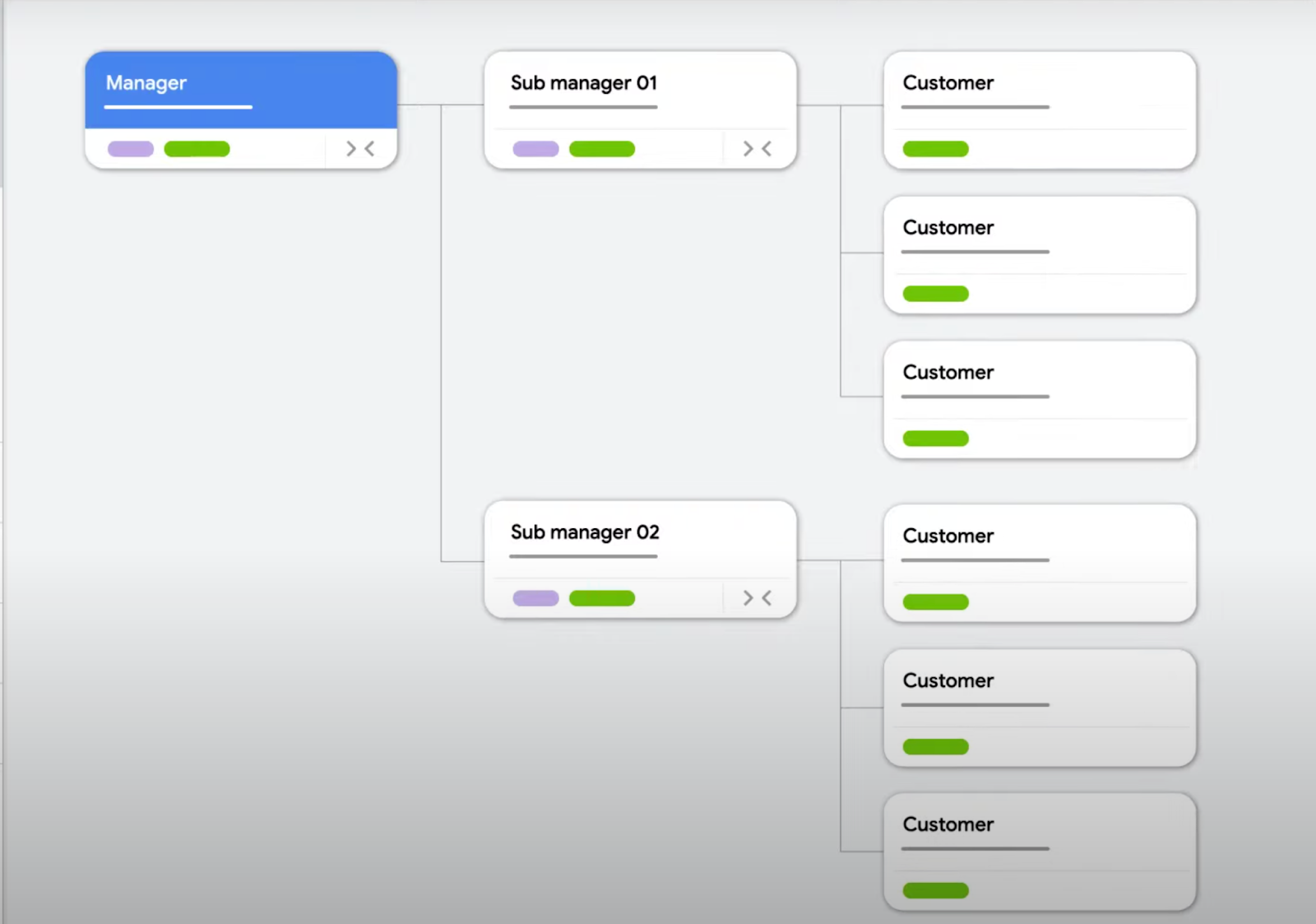Click the purple status pill on Manager card
The width and height of the screenshot is (1316, 924).
(x=131, y=149)
